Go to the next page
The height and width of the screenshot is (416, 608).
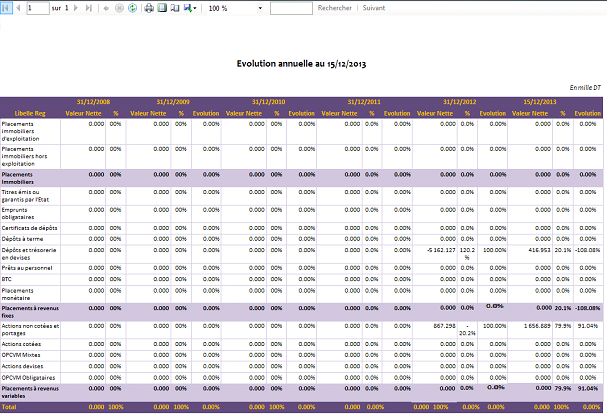(x=76, y=8)
